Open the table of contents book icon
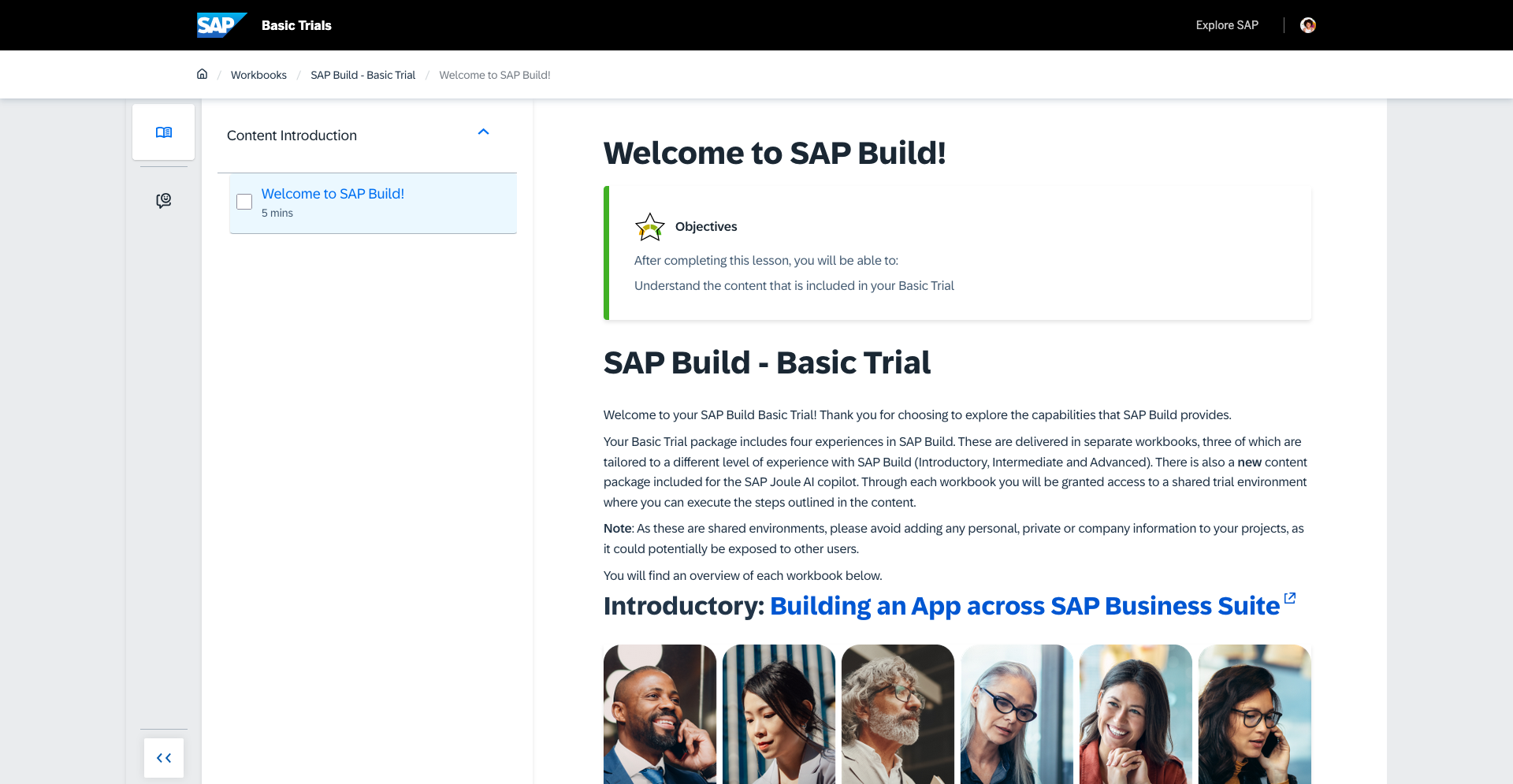 point(164,132)
